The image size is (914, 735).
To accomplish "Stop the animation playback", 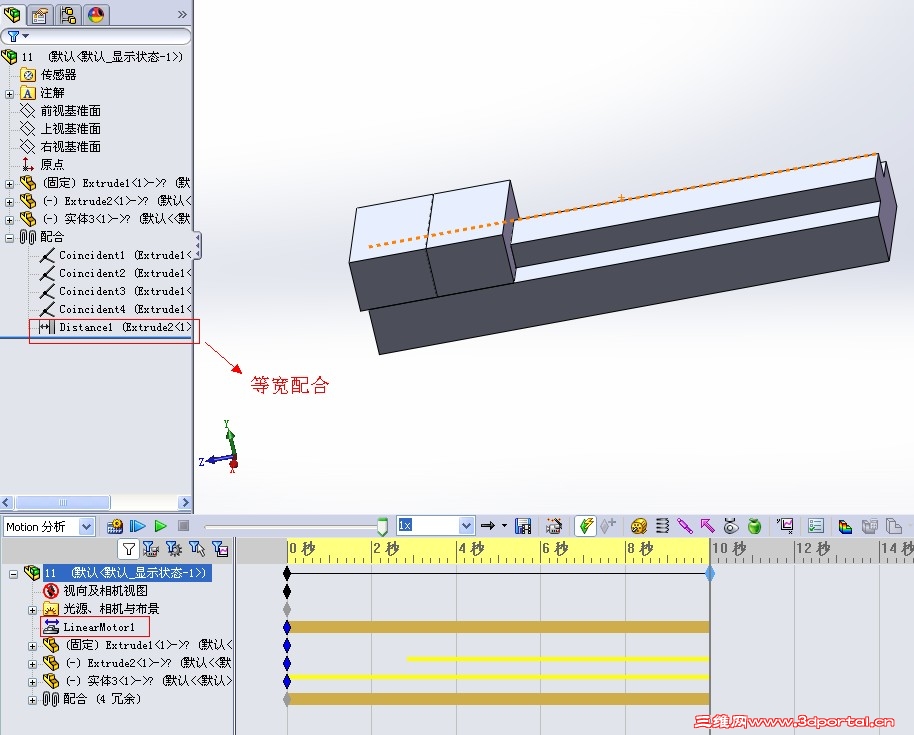I will point(182,526).
